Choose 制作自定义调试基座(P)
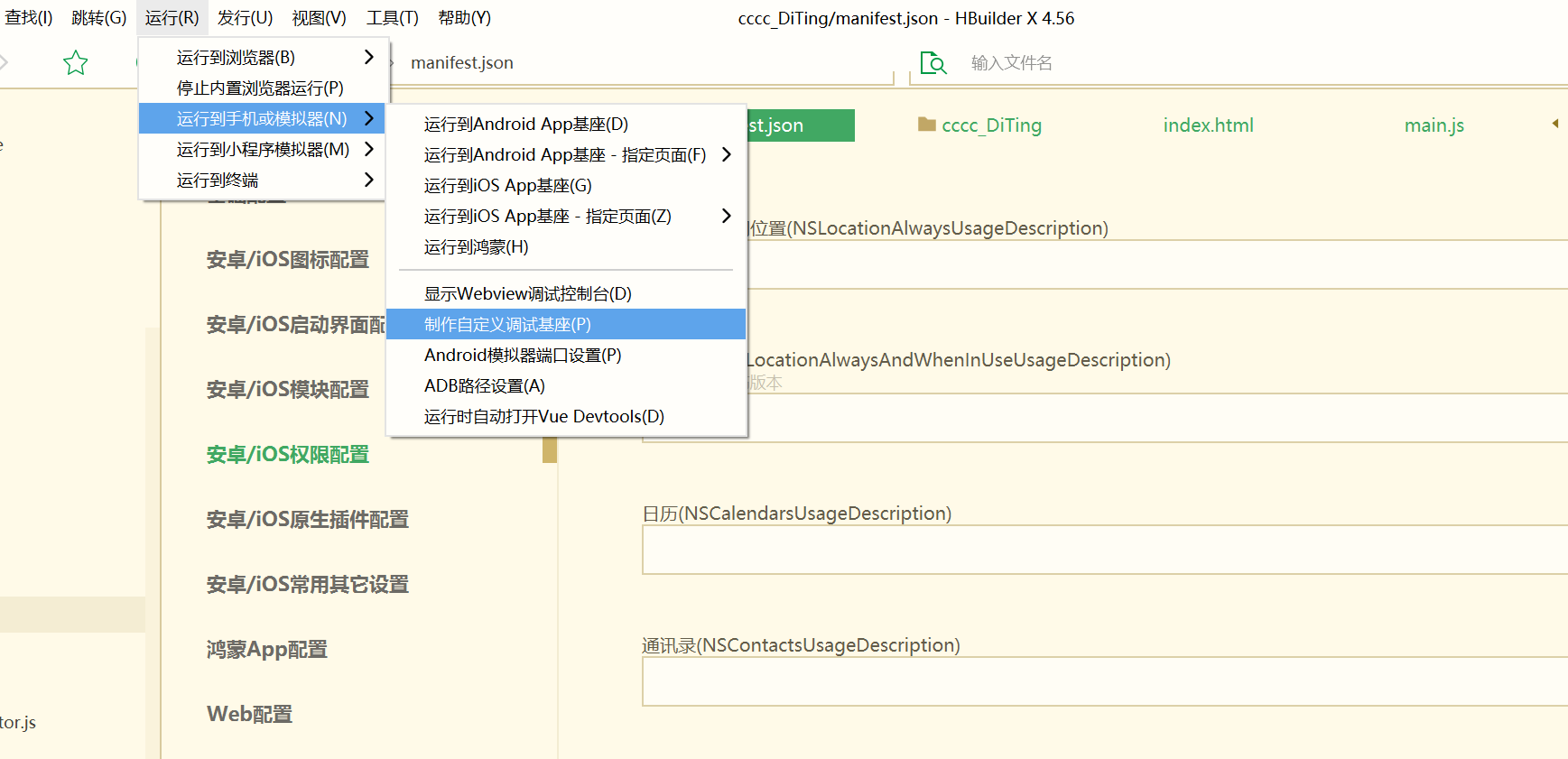 coord(566,324)
